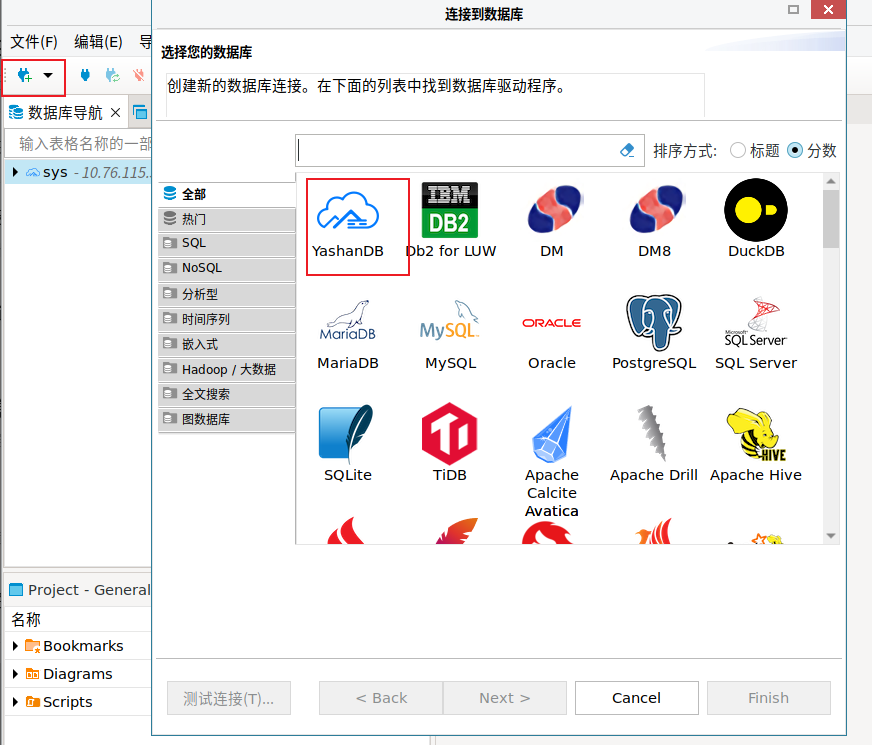Choose the Apache Drill driver
Screen dimensions: 872x745
(x=654, y=444)
